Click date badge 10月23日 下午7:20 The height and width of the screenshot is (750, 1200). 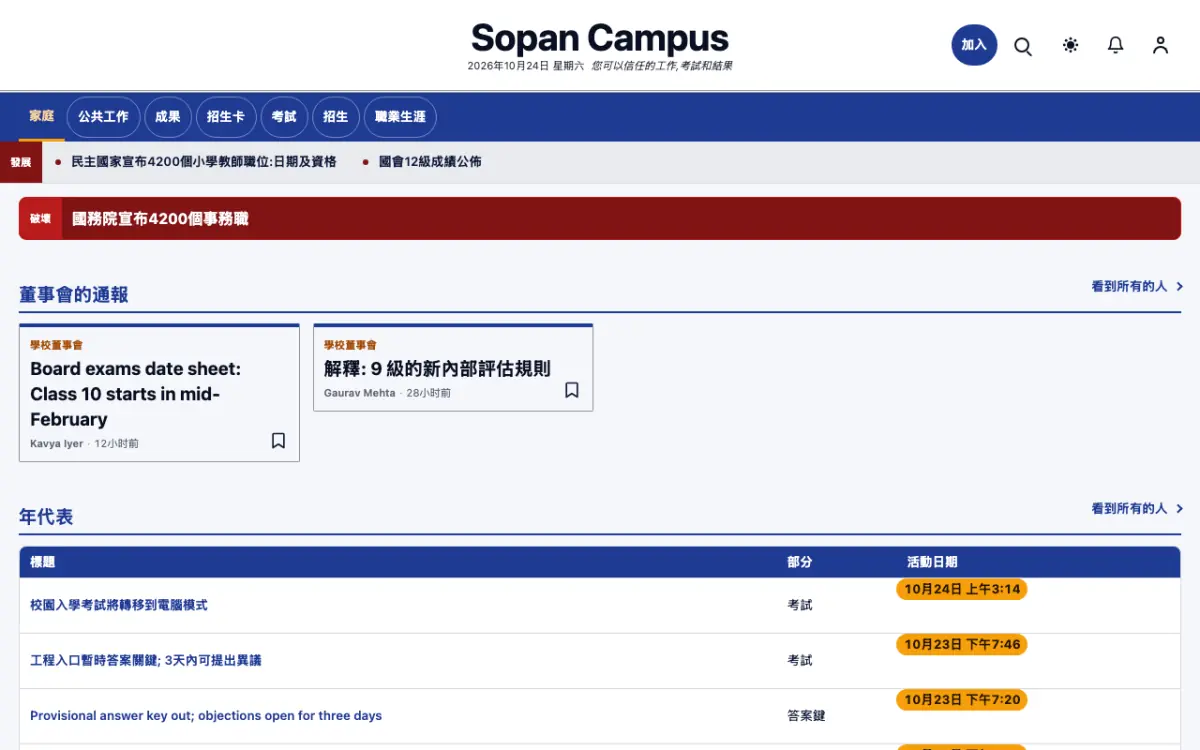coord(962,699)
